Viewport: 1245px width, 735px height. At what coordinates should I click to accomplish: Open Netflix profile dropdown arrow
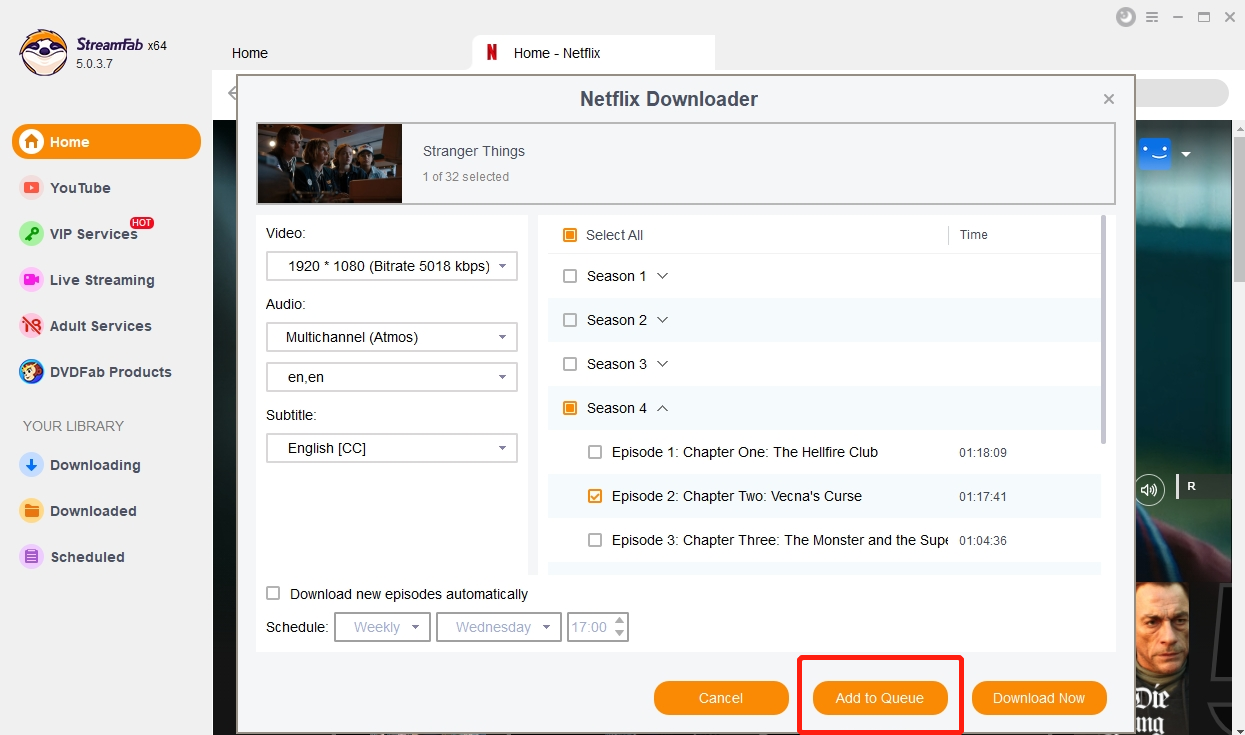click(1186, 154)
